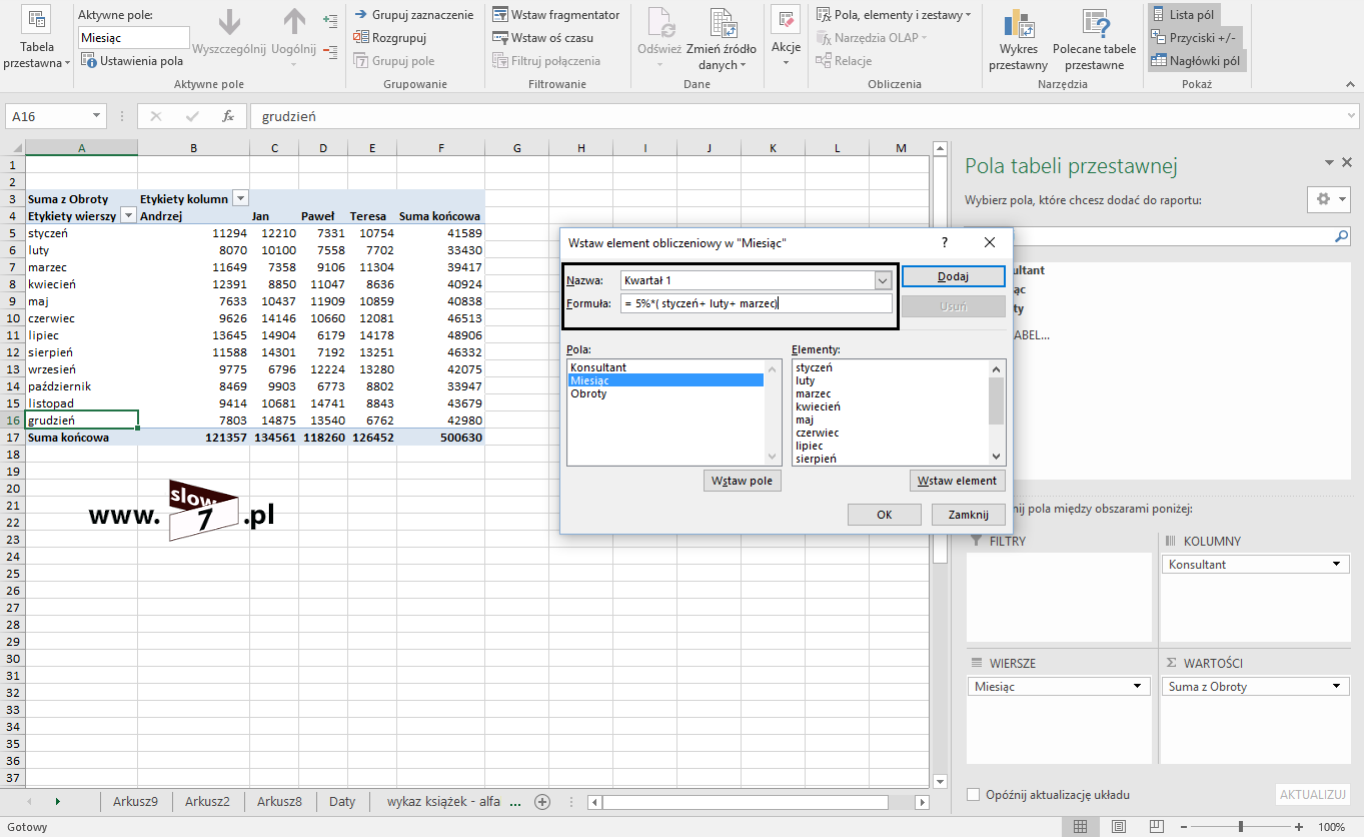Open the Tabela przestawna ribbon menu
The height and width of the screenshot is (837, 1364).
[x=37, y=39]
